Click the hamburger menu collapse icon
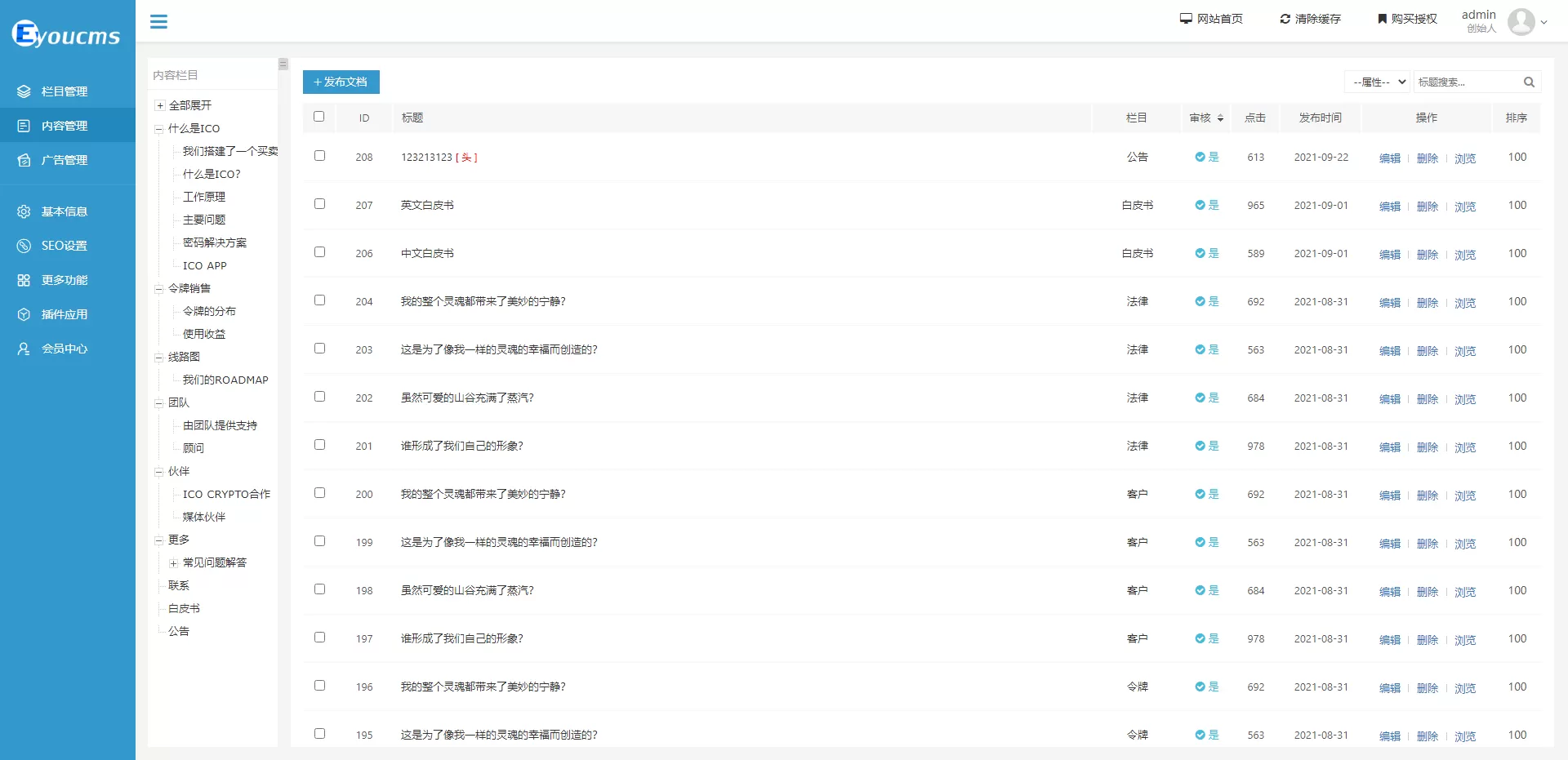The width and height of the screenshot is (1568, 760). pyautogui.click(x=158, y=22)
